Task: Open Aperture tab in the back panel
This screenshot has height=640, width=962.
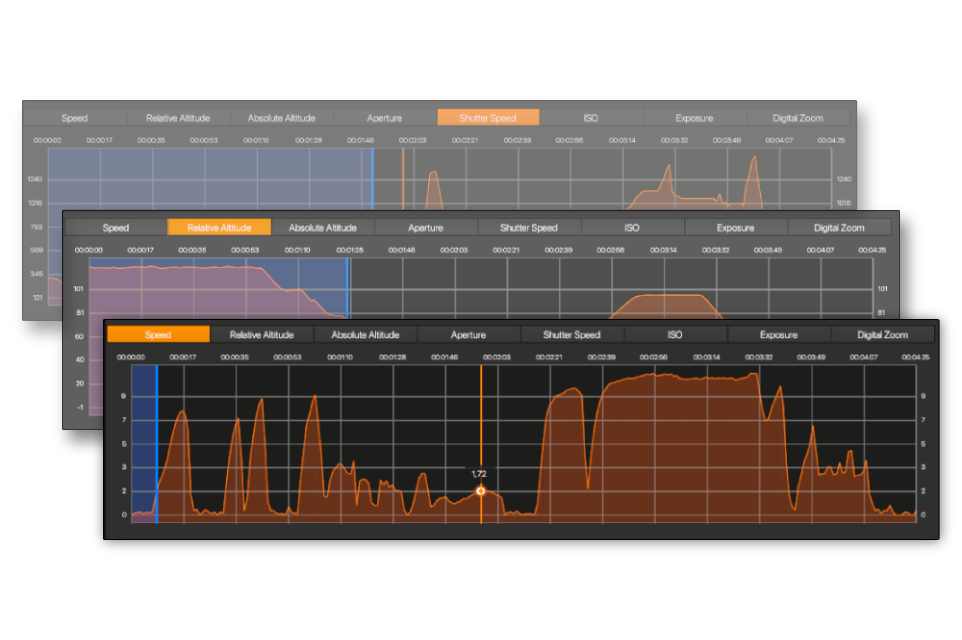Action: (385, 118)
